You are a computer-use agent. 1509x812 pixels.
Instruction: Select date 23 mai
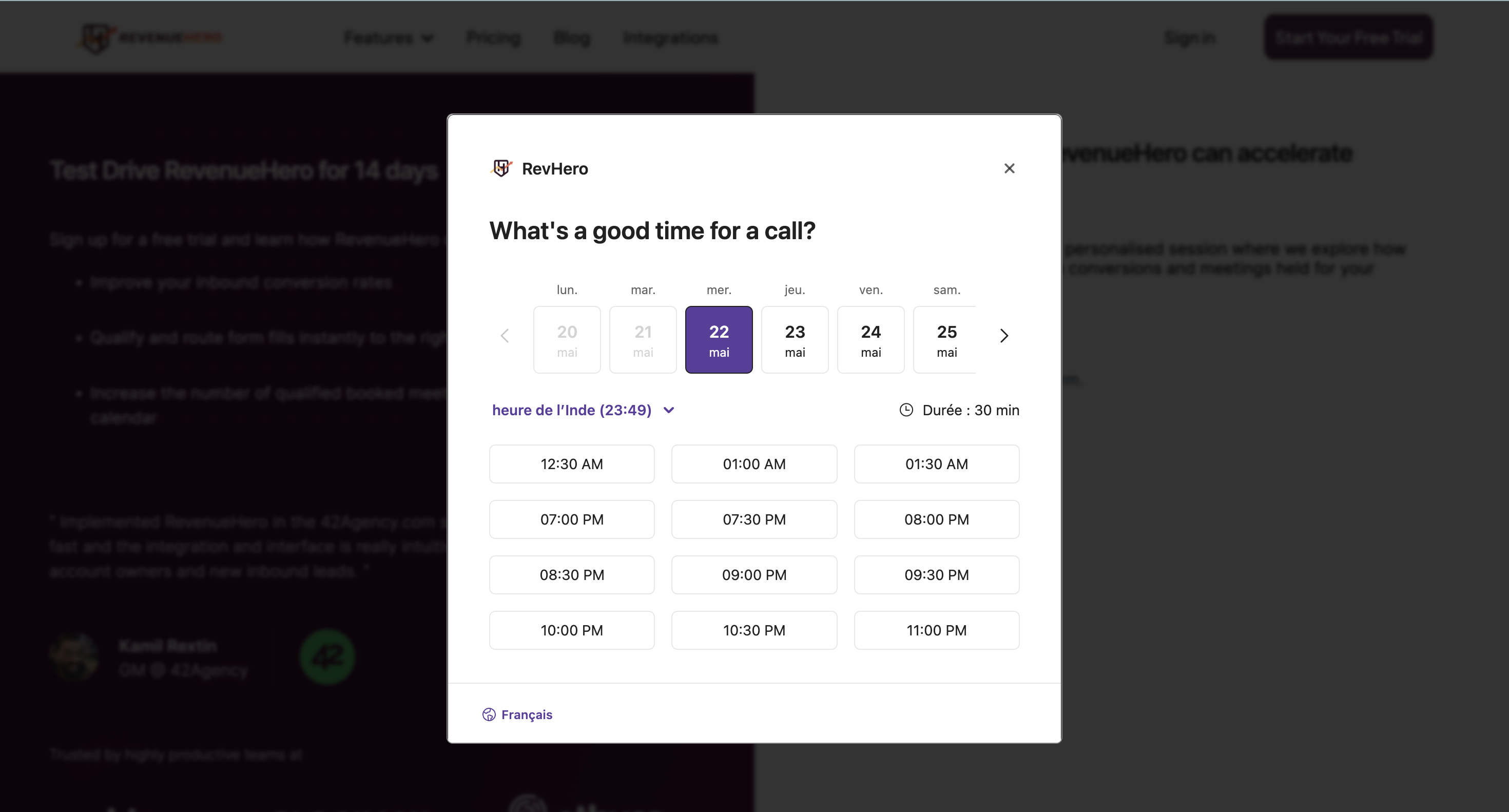[x=795, y=340]
